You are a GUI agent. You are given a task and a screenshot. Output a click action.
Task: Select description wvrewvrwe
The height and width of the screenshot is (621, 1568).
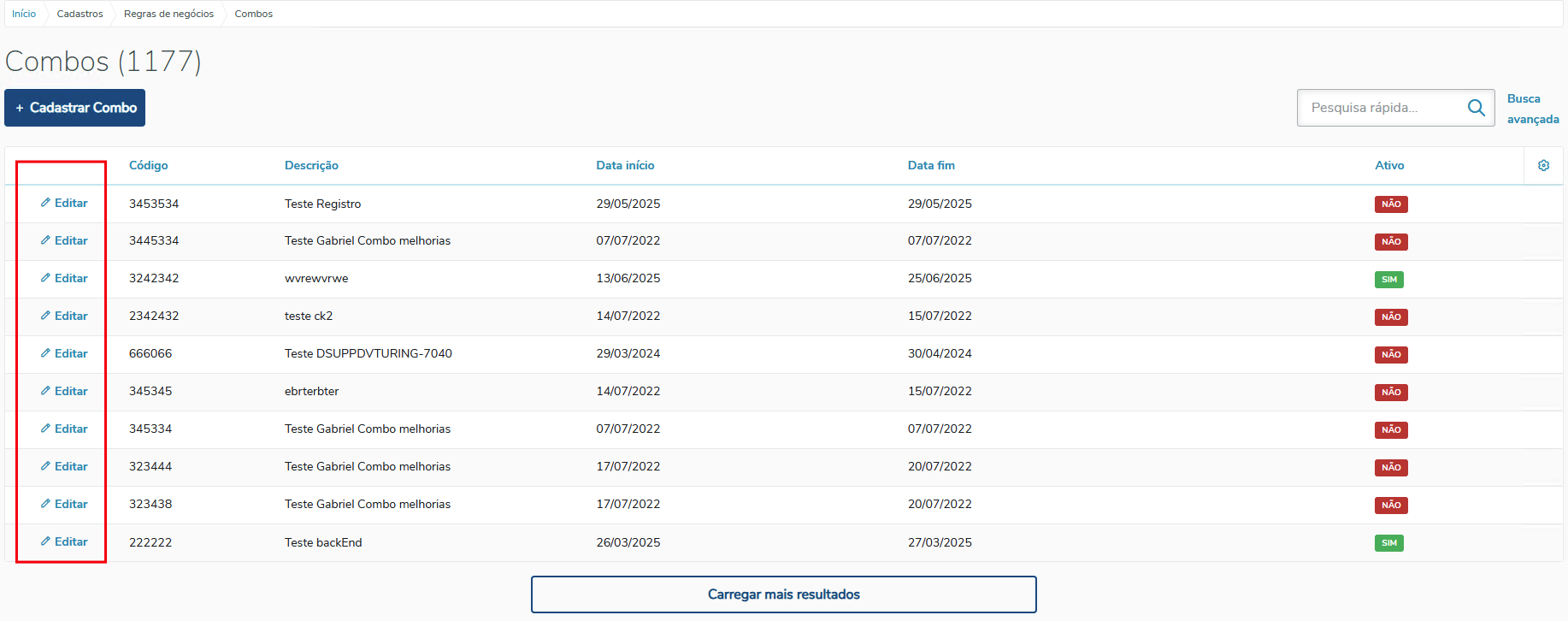tap(316, 278)
